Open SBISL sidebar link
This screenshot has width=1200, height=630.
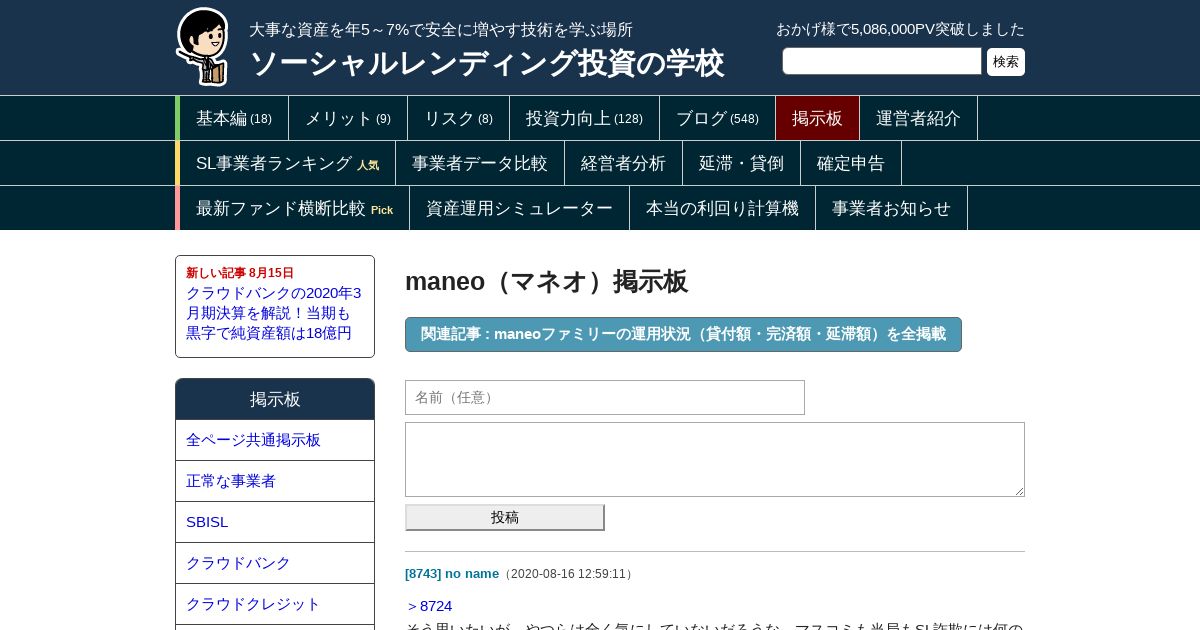tap(275, 522)
